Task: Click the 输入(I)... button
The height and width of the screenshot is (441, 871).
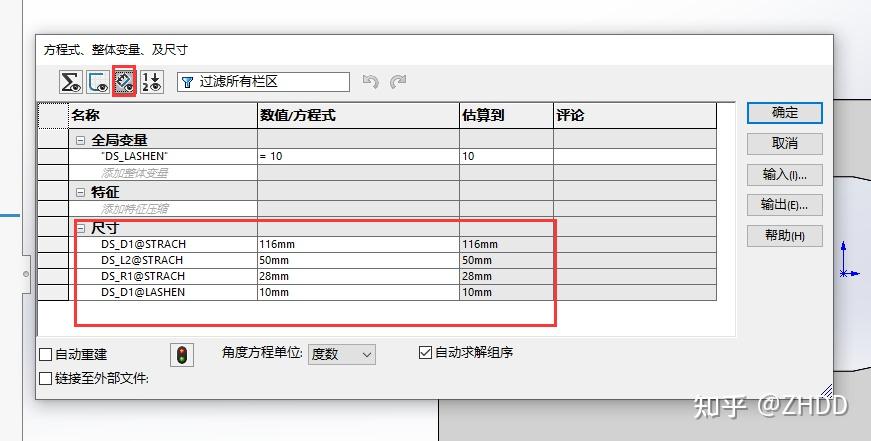Action: click(784, 175)
